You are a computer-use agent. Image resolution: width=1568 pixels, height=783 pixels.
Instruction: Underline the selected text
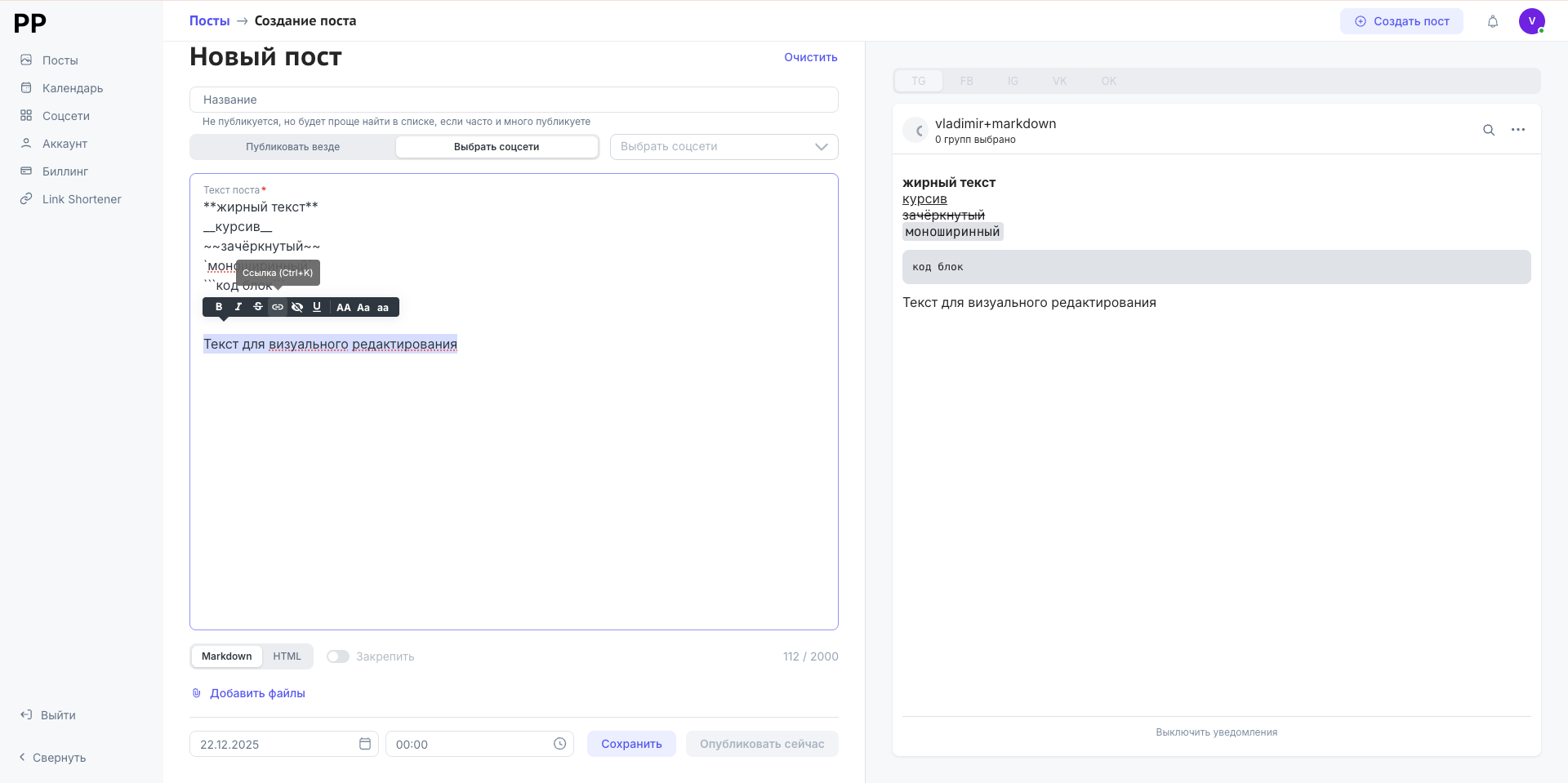click(x=317, y=307)
